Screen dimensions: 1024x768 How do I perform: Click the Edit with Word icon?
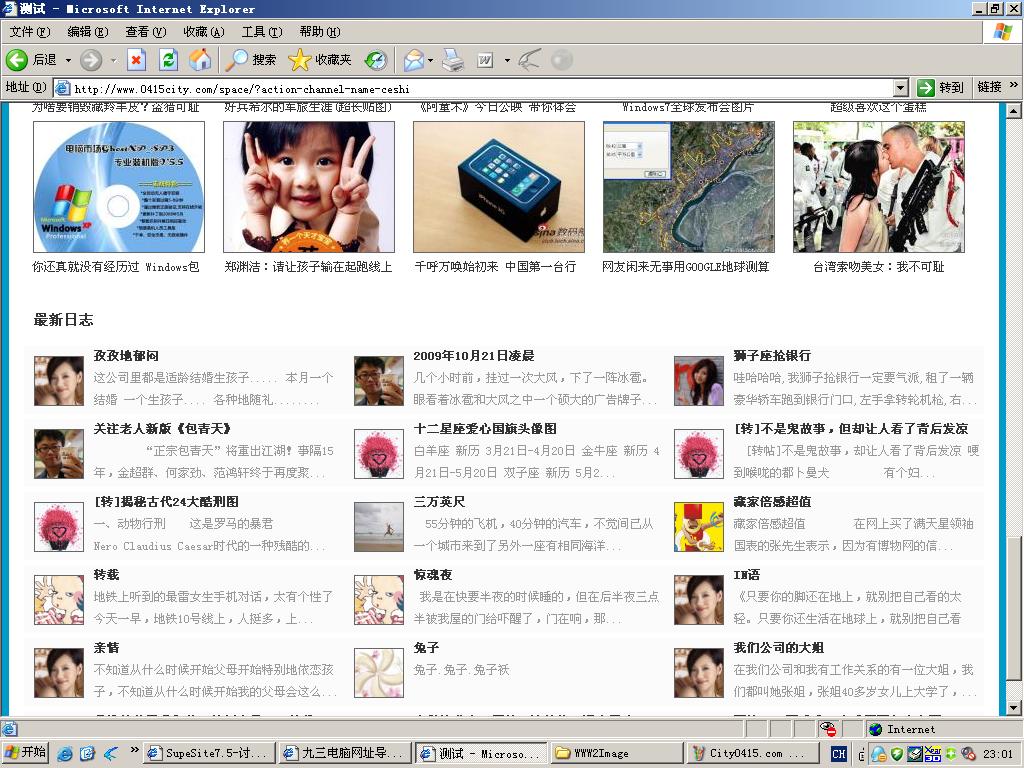tap(485, 60)
